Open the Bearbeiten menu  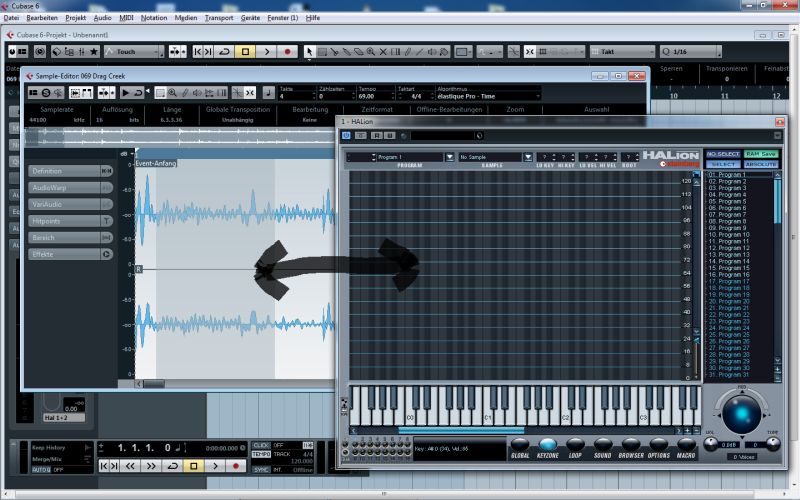(42, 18)
